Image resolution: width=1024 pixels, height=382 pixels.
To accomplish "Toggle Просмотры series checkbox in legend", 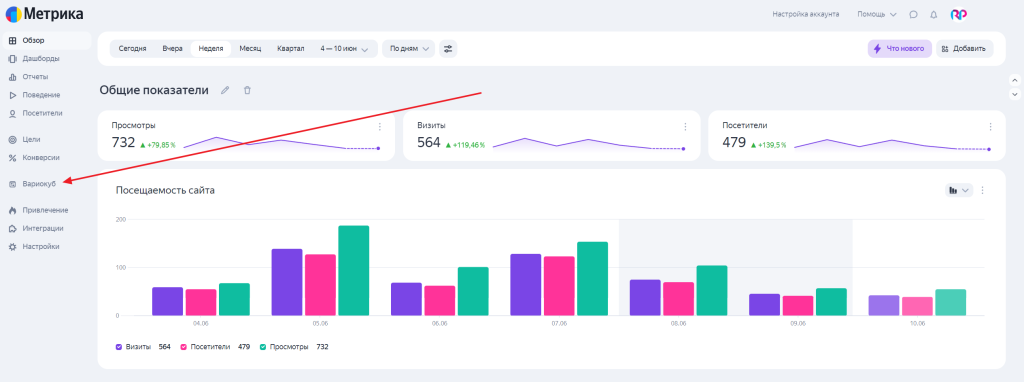I will pyautogui.click(x=263, y=347).
